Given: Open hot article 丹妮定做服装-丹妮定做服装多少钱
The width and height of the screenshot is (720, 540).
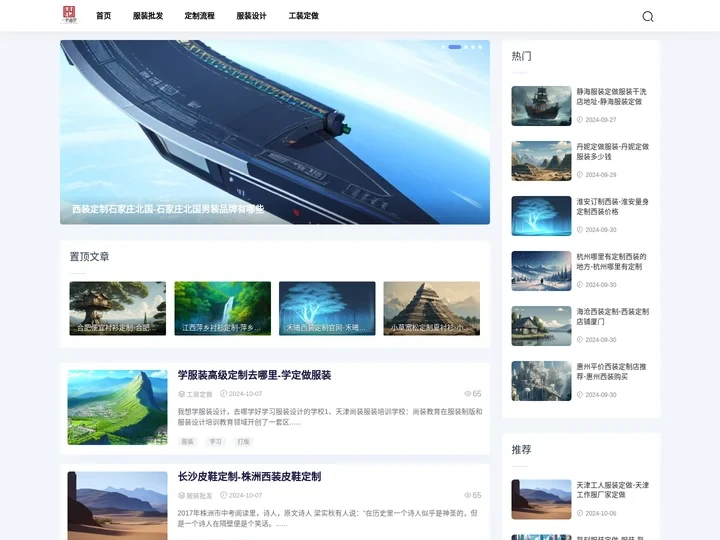Looking at the screenshot, I should coord(613,152).
